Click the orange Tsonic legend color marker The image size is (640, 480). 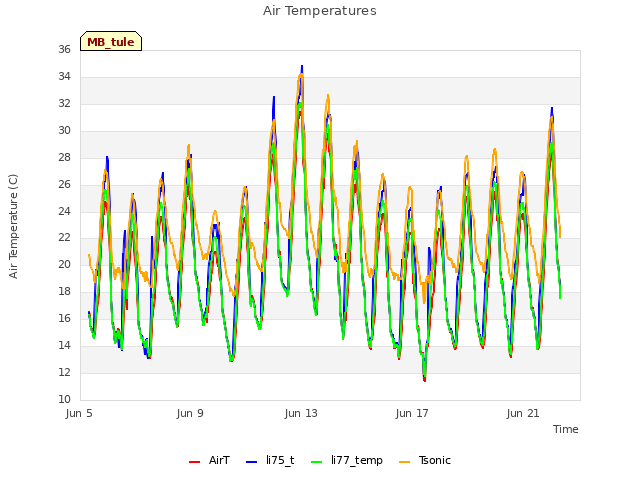(404, 462)
